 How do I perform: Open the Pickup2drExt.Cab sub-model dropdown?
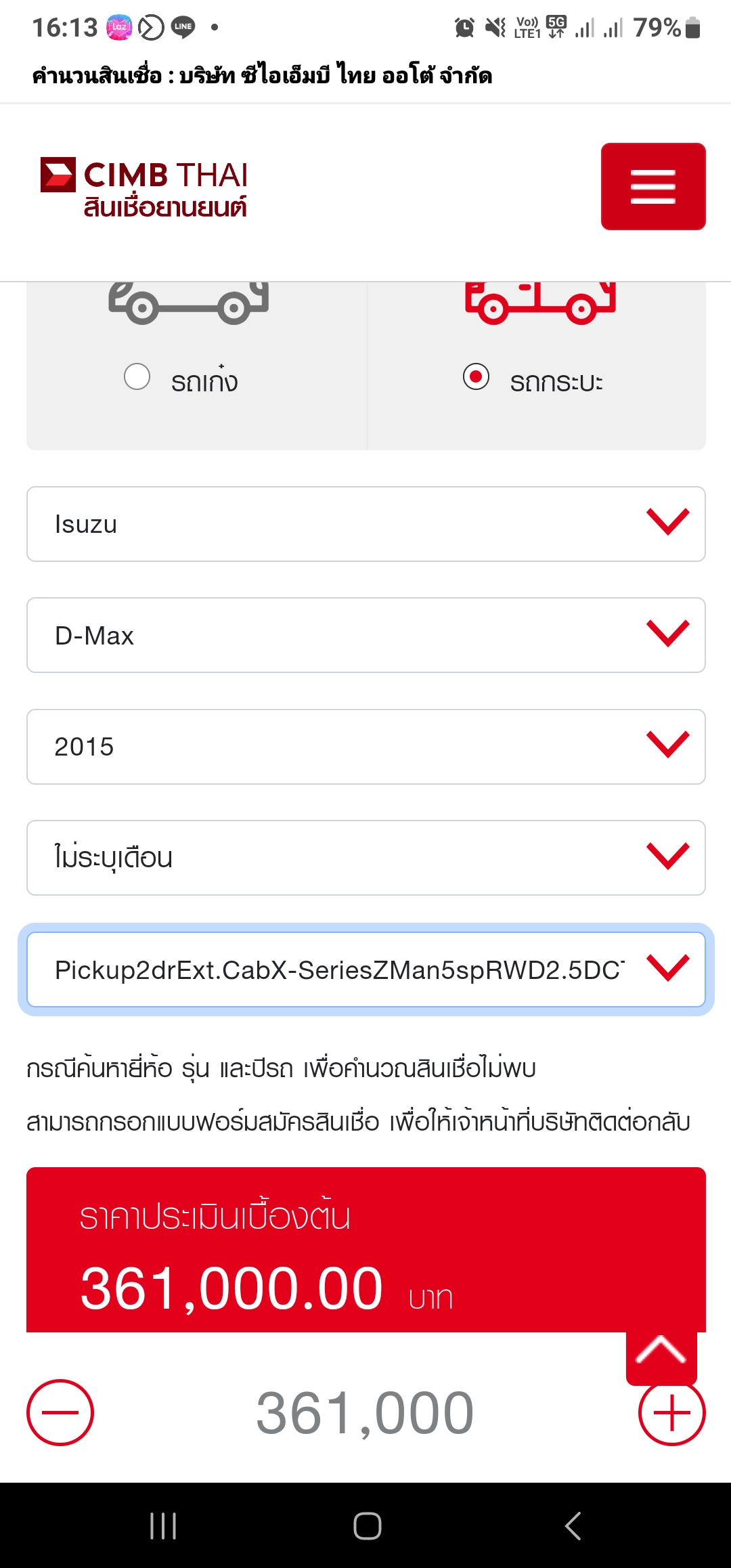[x=365, y=970]
